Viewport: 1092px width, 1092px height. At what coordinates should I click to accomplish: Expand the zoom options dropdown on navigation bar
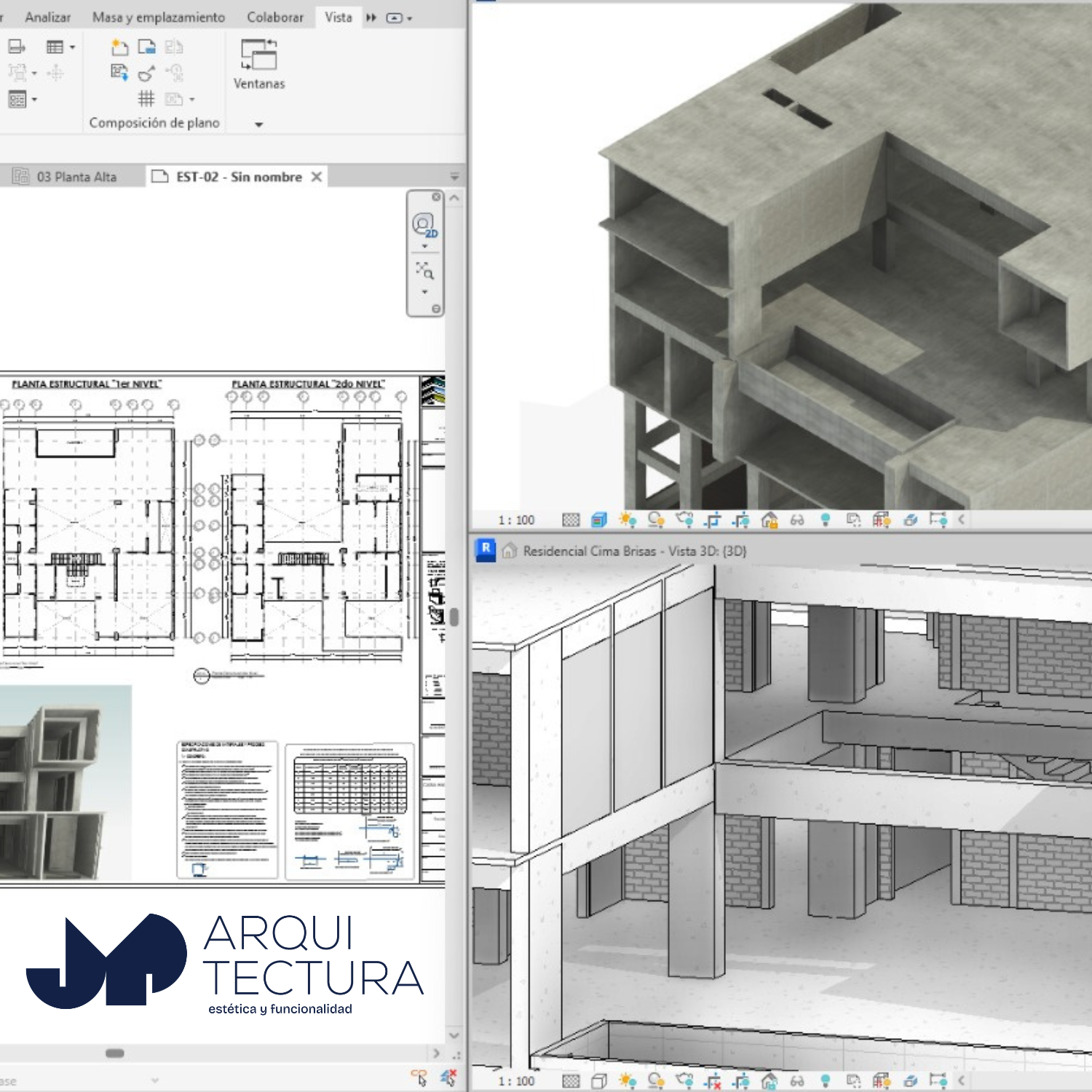coord(425,291)
